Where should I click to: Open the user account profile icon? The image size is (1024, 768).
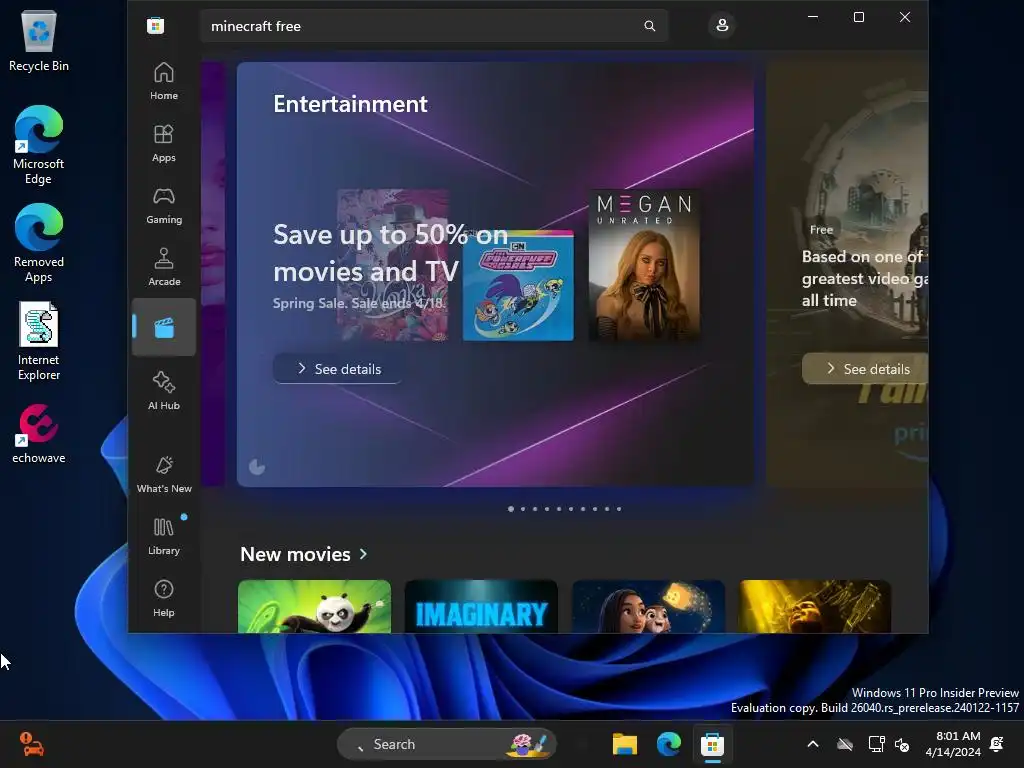pyautogui.click(x=722, y=25)
